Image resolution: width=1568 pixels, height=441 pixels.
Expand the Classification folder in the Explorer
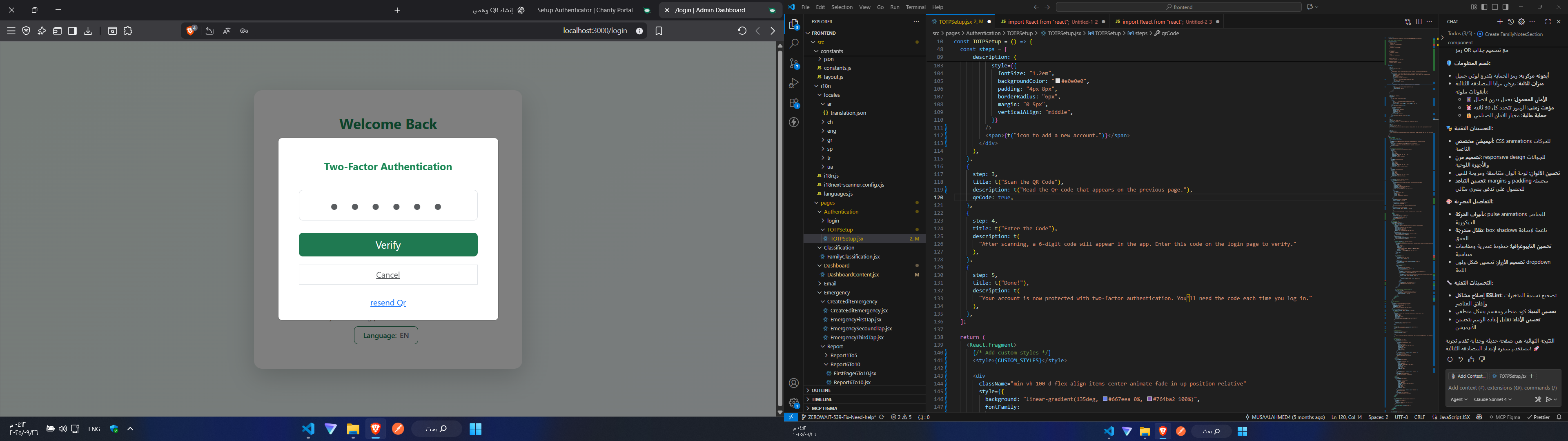(x=839, y=247)
